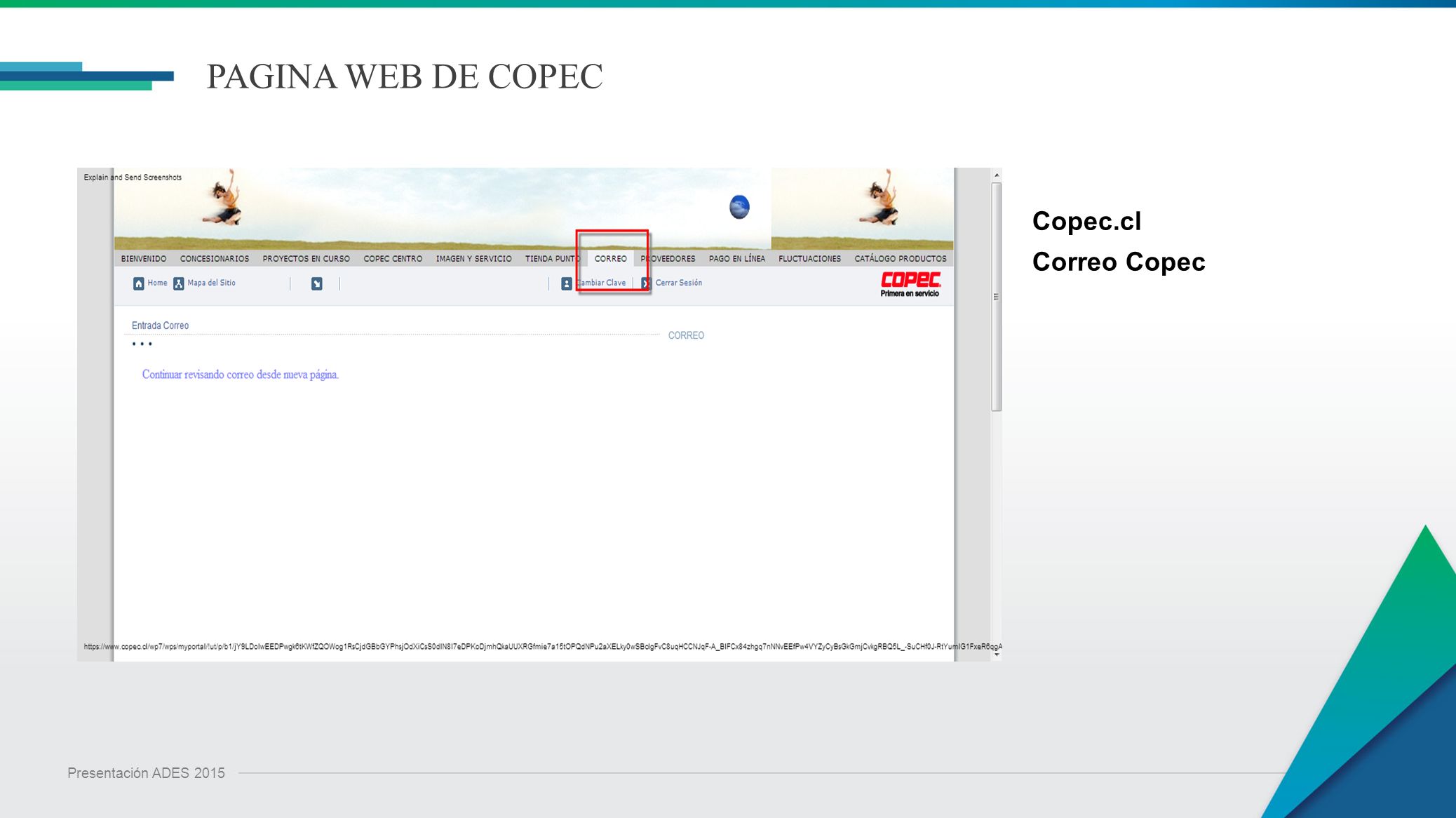The width and height of the screenshot is (1456, 818).
Task: Click the Entrada Correo heading
Action: tap(161, 326)
